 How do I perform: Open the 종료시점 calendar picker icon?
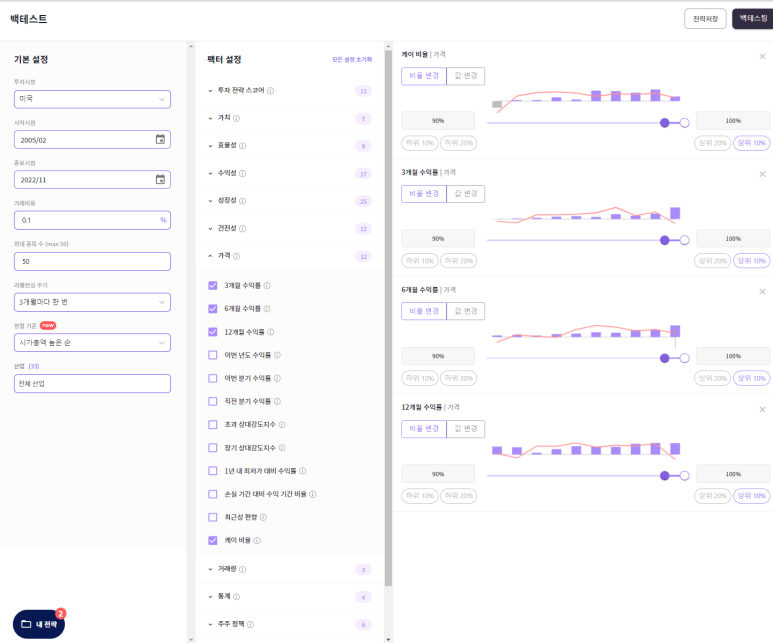(160, 180)
